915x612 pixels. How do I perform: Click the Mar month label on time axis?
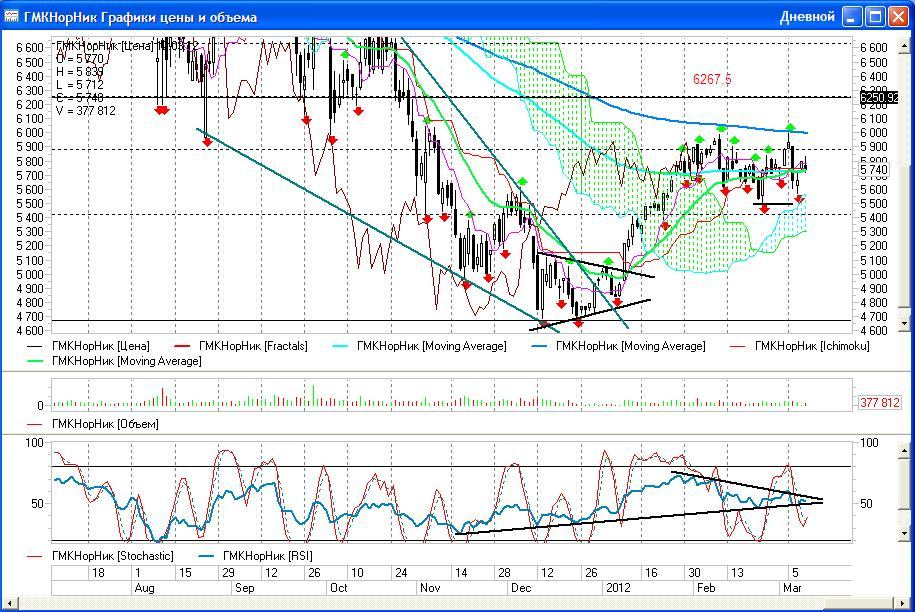(792, 587)
